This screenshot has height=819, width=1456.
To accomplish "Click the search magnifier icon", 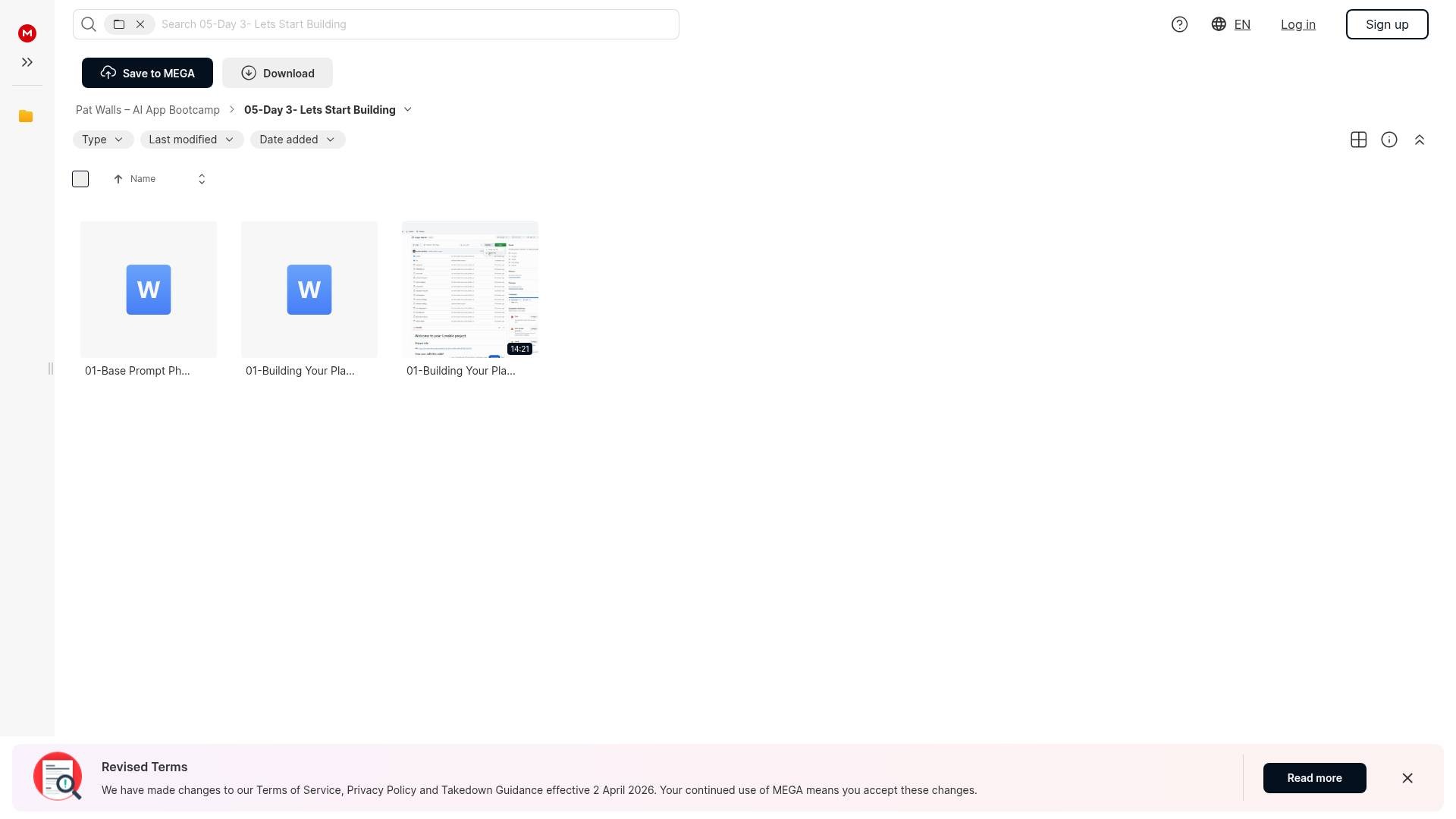I will tap(89, 24).
